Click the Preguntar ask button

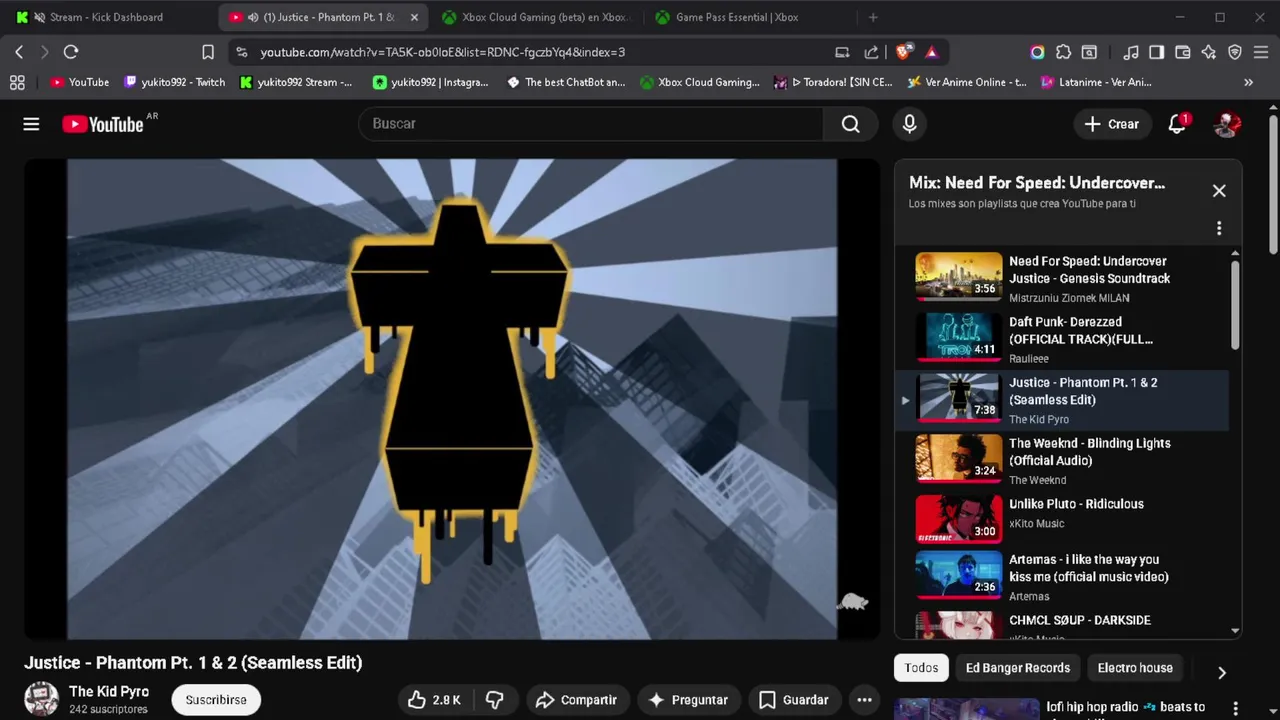688,700
